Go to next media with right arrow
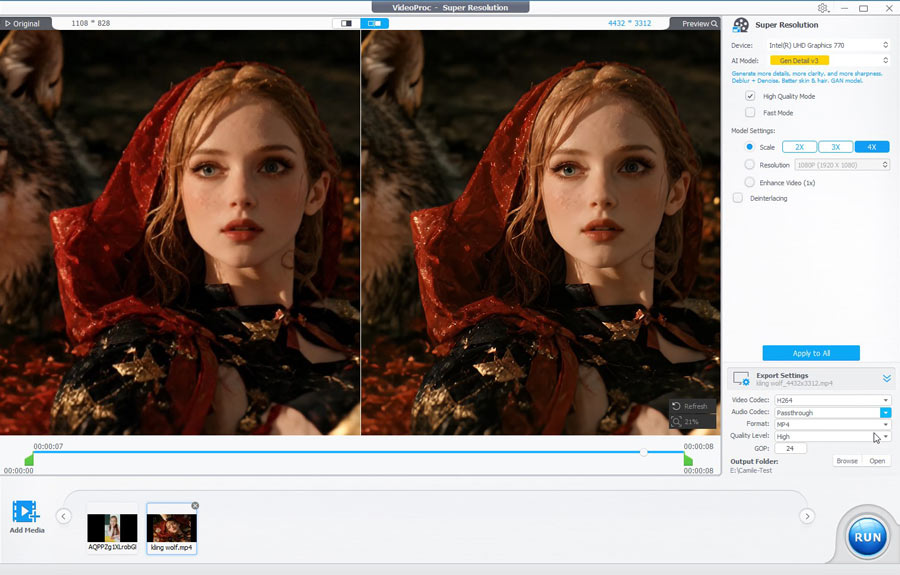The image size is (900, 575). point(807,516)
